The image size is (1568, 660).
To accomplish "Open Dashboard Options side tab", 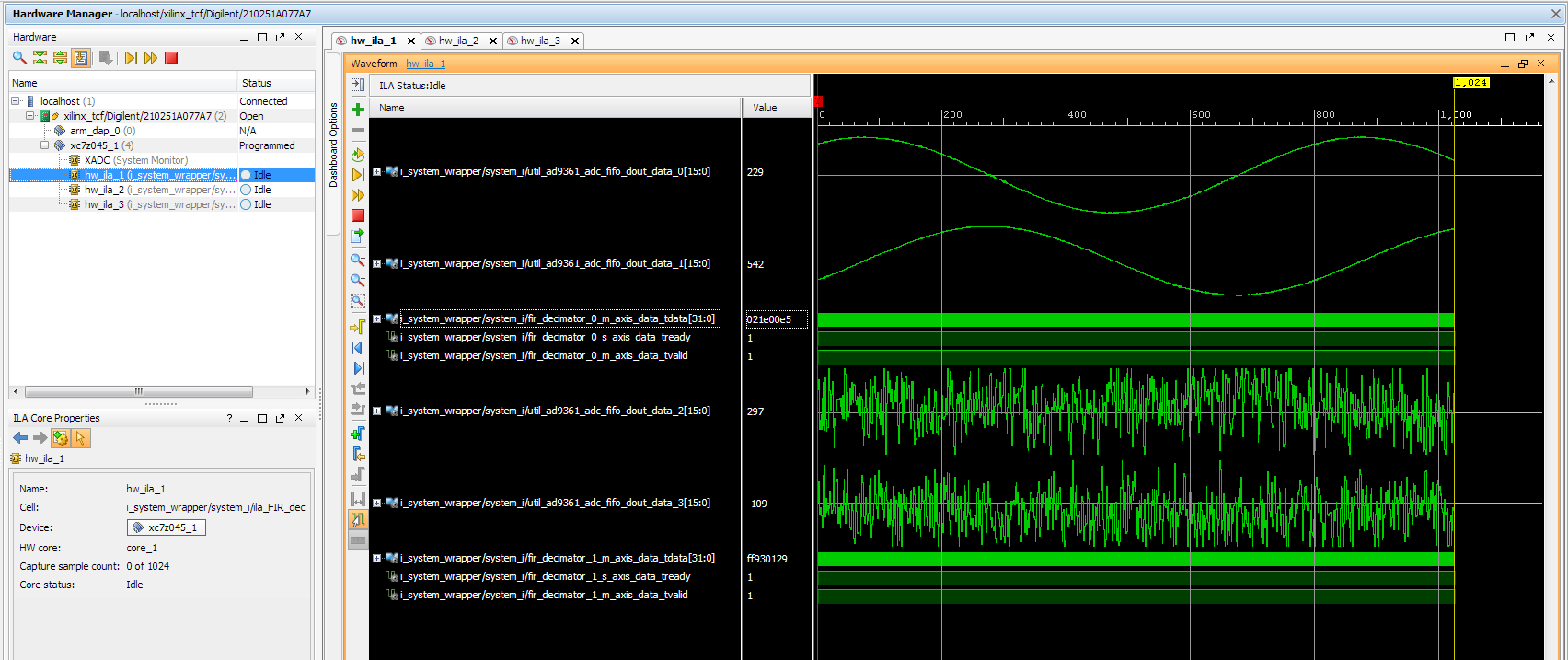I will click(333, 145).
